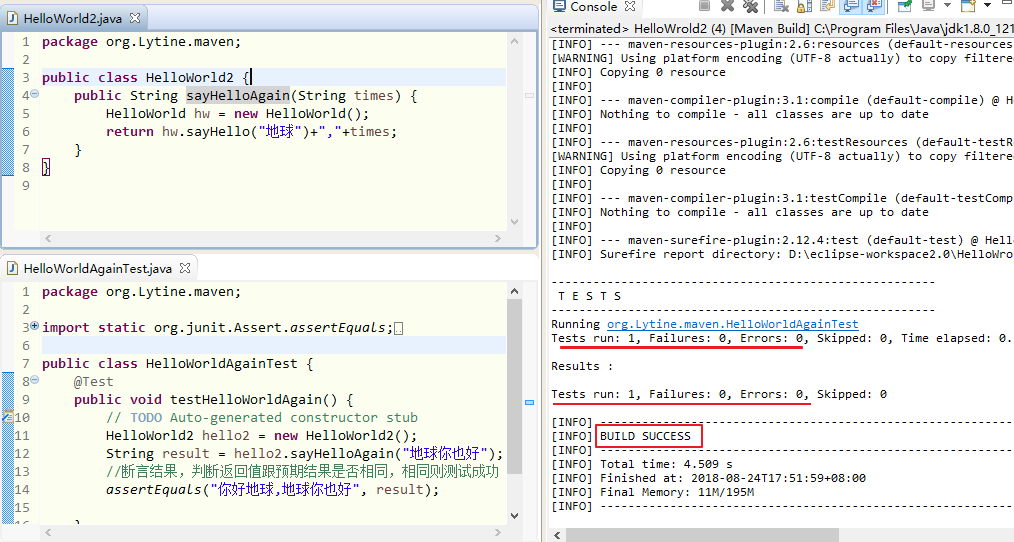Click scroll-left arrow in HelloWorldAgainTest.java editor
This screenshot has width=1014, height=542.
(48, 532)
